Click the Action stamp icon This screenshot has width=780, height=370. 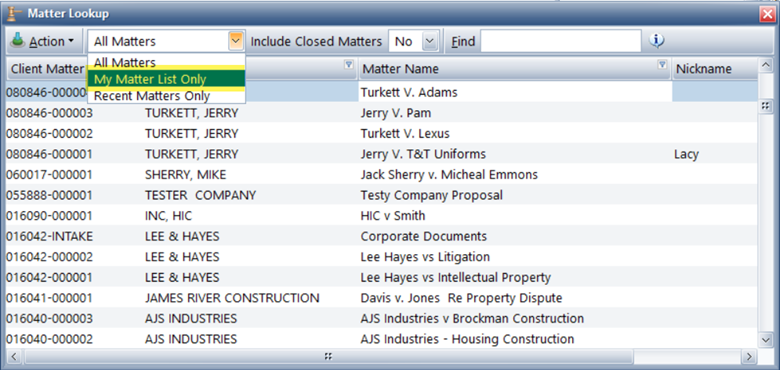pos(18,41)
